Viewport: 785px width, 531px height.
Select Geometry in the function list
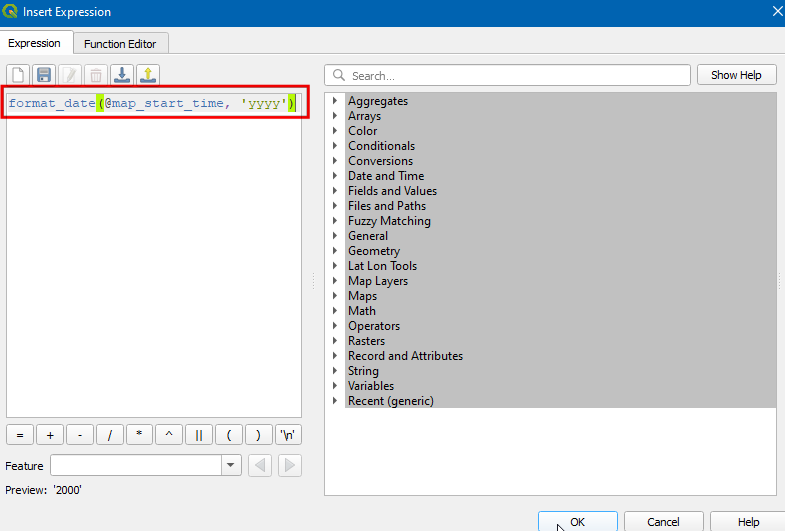pyautogui.click(x=374, y=251)
